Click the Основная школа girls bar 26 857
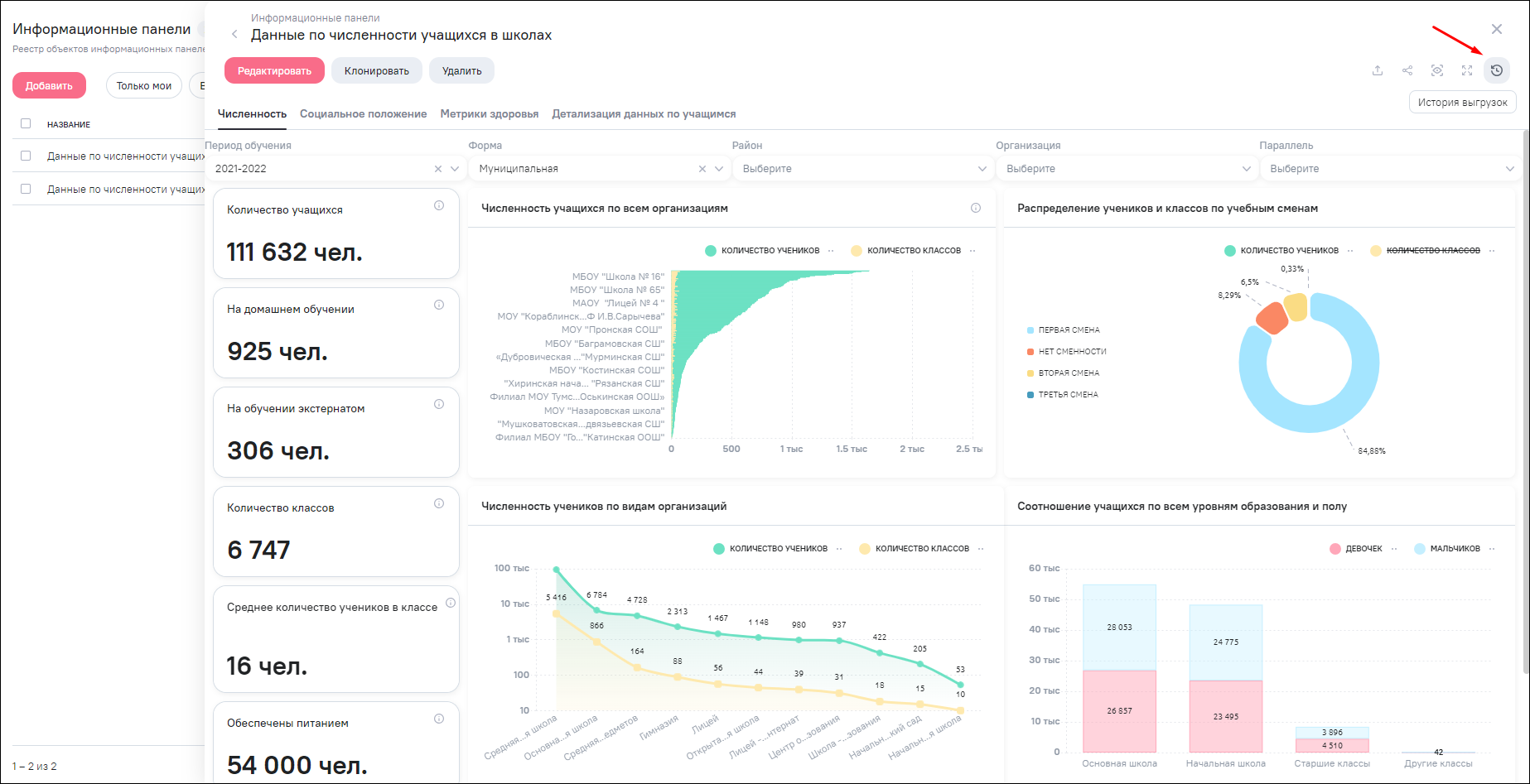The width and height of the screenshot is (1530, 784). 1119,711
